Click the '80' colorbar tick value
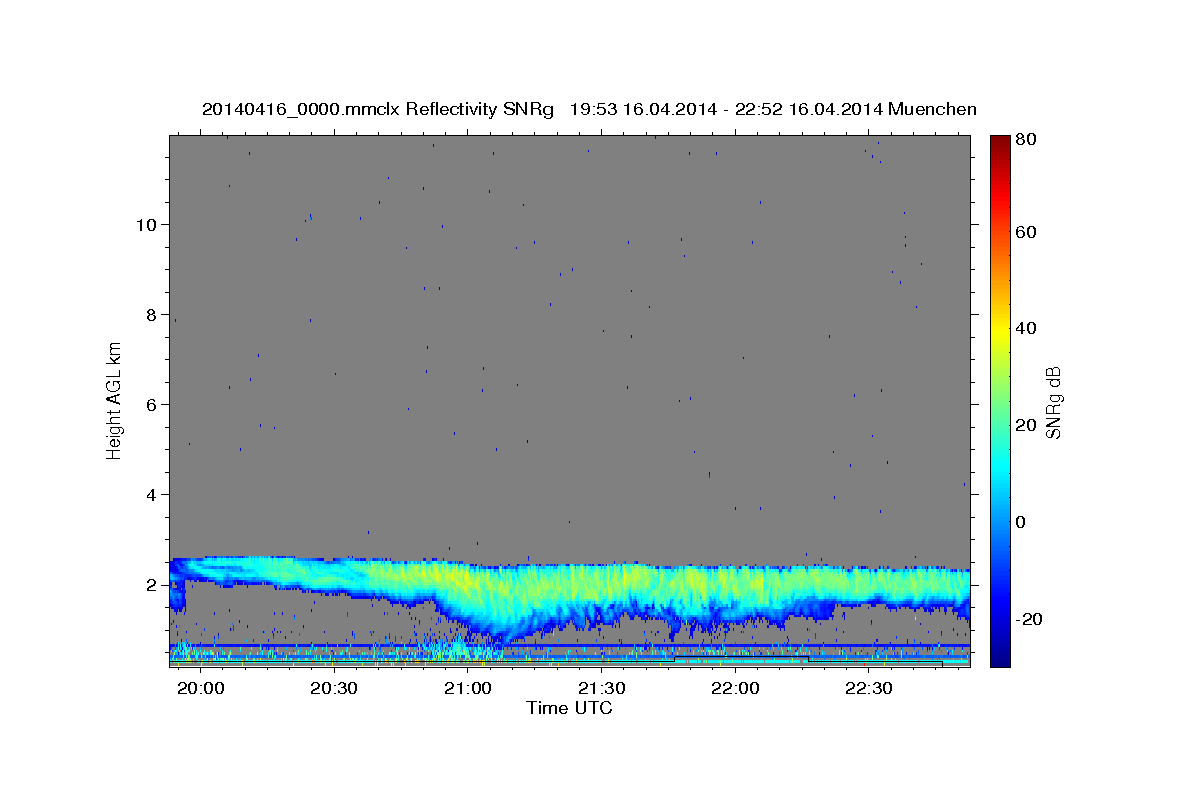This screenshot has width=1200, height=800. (x=1027, y=139)
